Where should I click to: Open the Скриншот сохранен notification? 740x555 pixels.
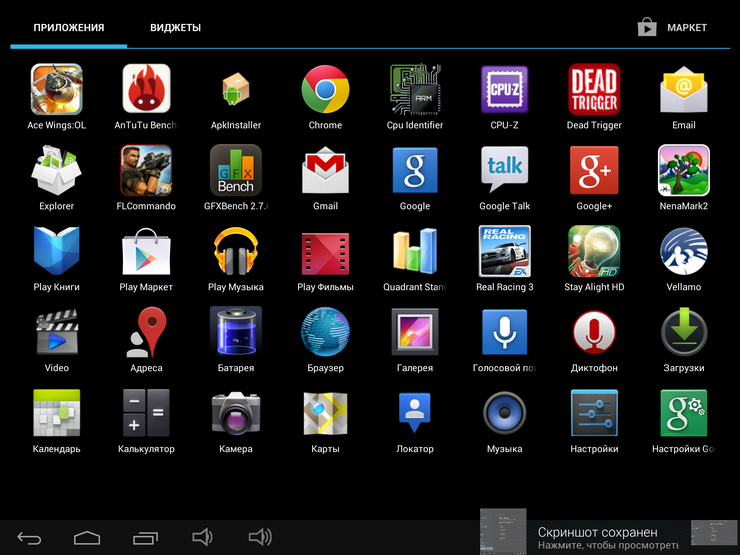tap(609, 538)
